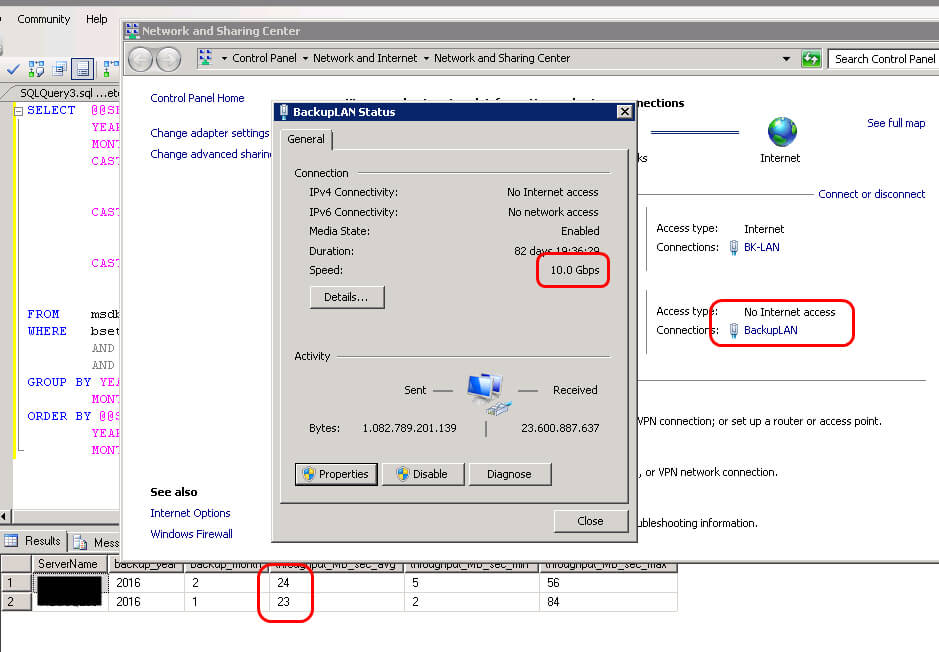The height and width of the screenshot is (652, 939).
Task: Click the network icon in the address bar
Action: point(205,57)
